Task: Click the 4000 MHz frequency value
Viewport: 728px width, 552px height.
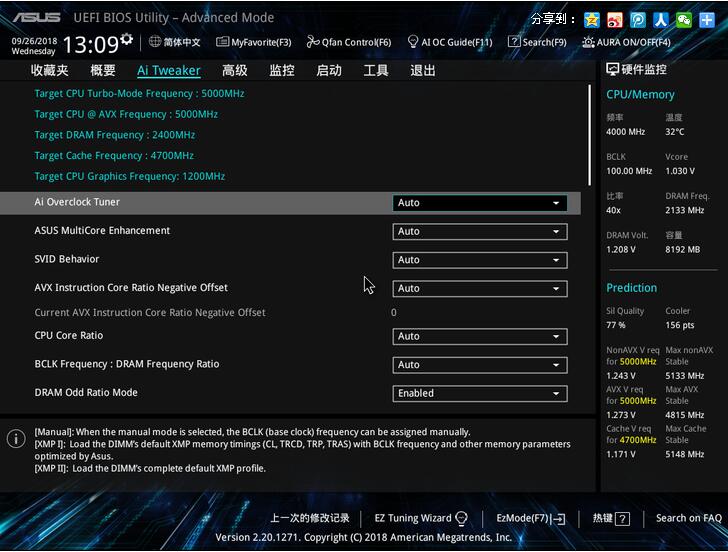Action: (625, 132)
